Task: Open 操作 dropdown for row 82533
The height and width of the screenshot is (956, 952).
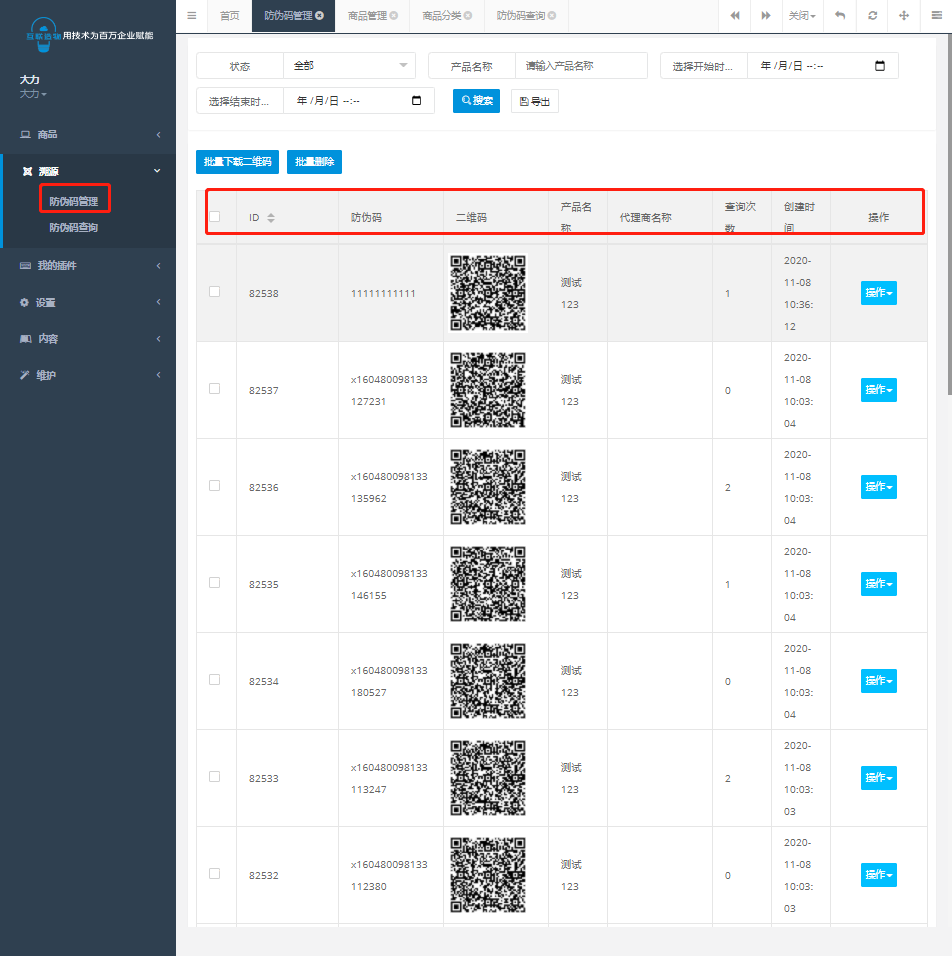Action: point(878,778)
